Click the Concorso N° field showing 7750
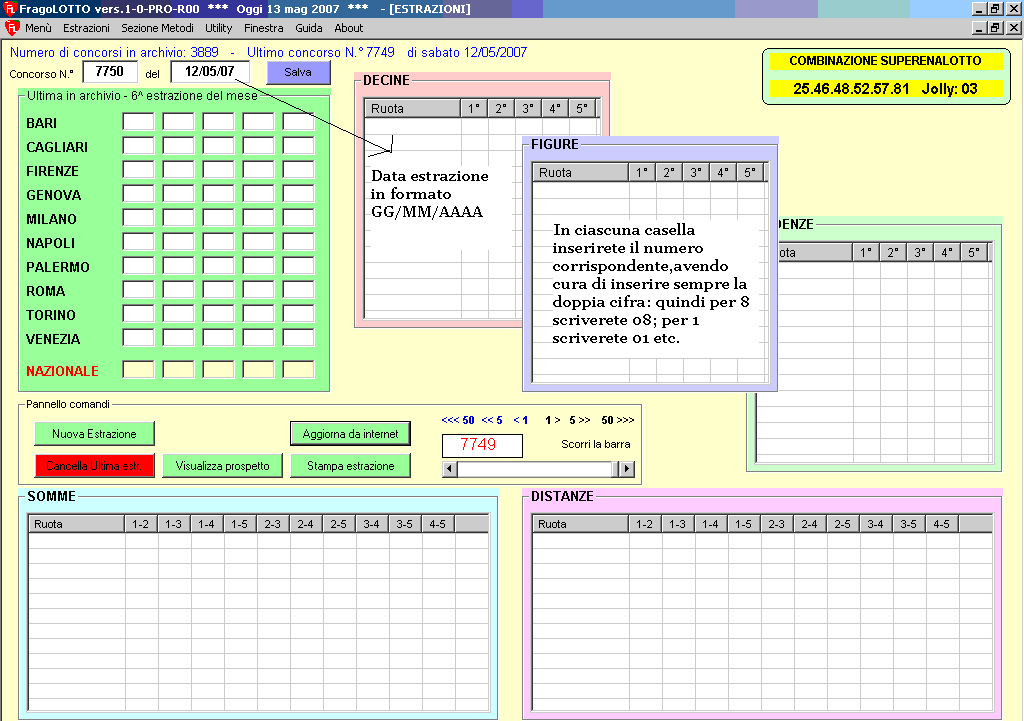Viewport: 1024px width, 721px height. (x=109, y=72)
